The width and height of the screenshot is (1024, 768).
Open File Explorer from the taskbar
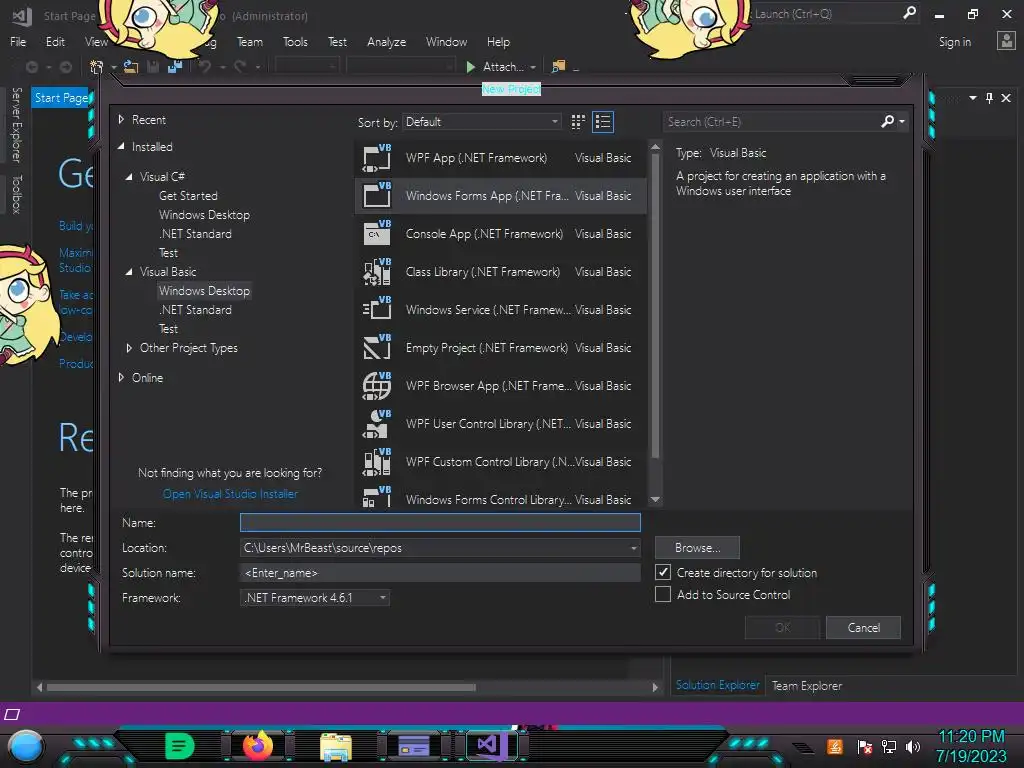tap(336, 746)
